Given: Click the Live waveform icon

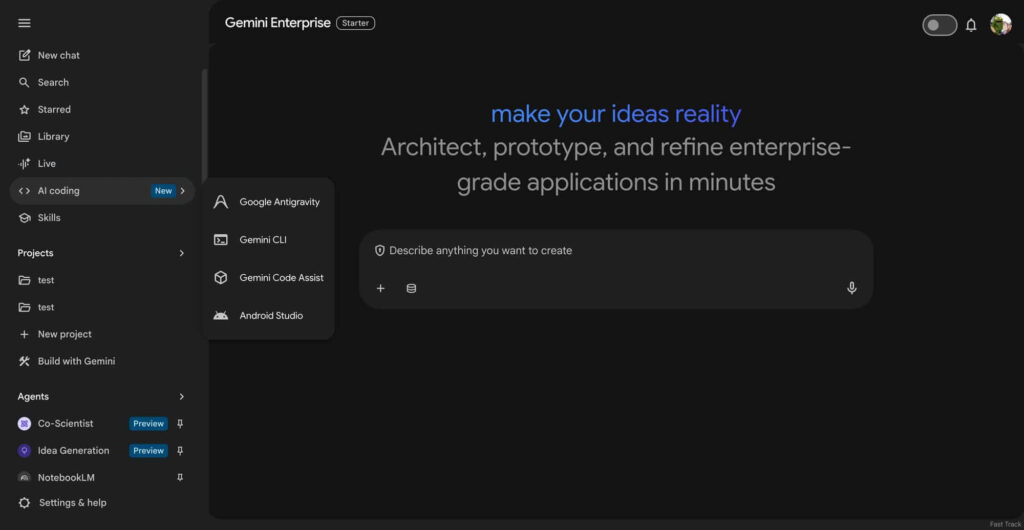Looking at the screenshot, I should [24, 164].
